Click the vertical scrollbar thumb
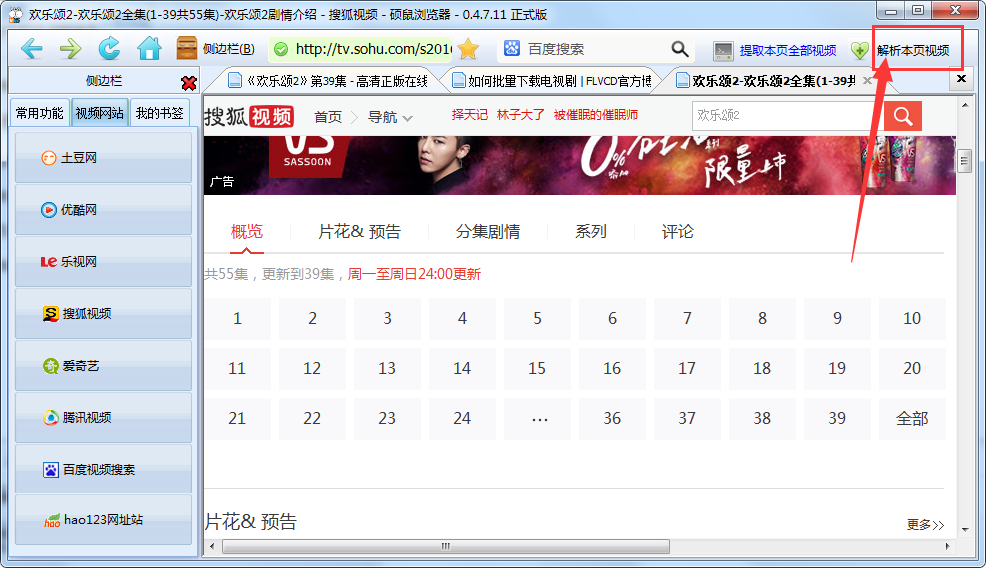The width and height of the screenshot is (986, 568). [965, 161]
